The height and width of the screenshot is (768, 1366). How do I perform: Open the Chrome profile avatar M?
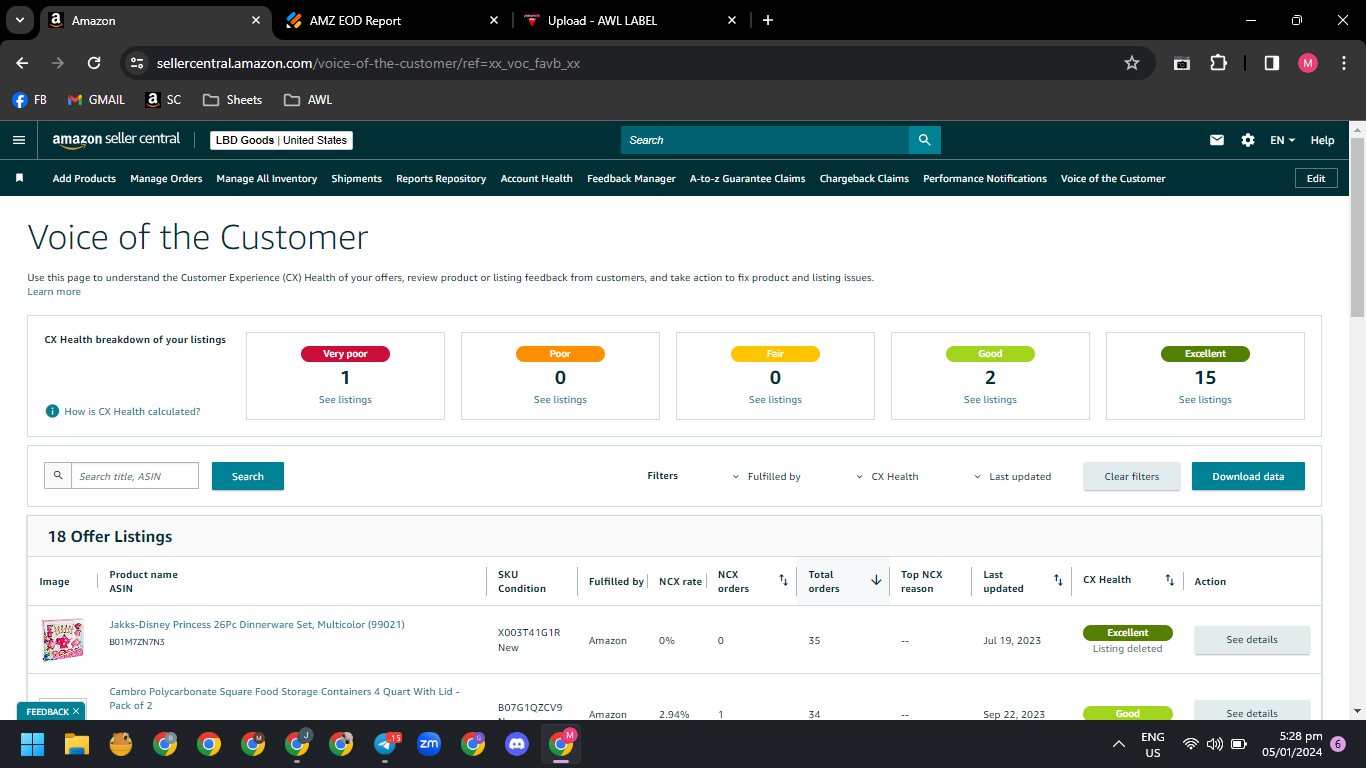[1308, 63]
